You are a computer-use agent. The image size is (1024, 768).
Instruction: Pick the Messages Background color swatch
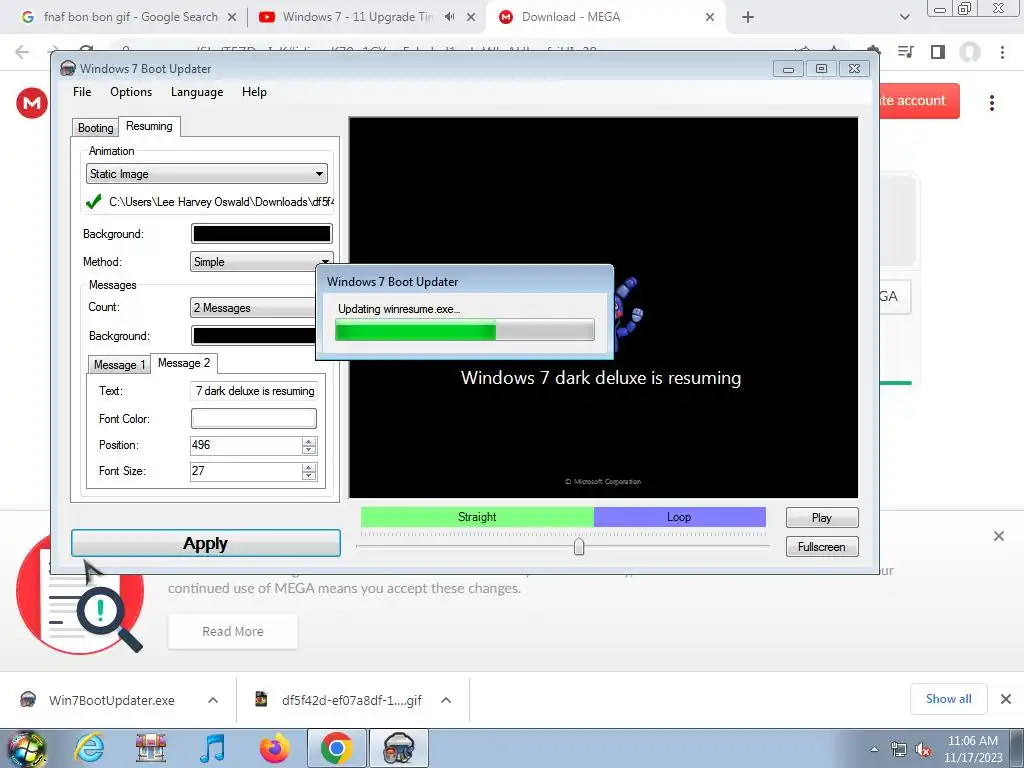tap(253, 336)
